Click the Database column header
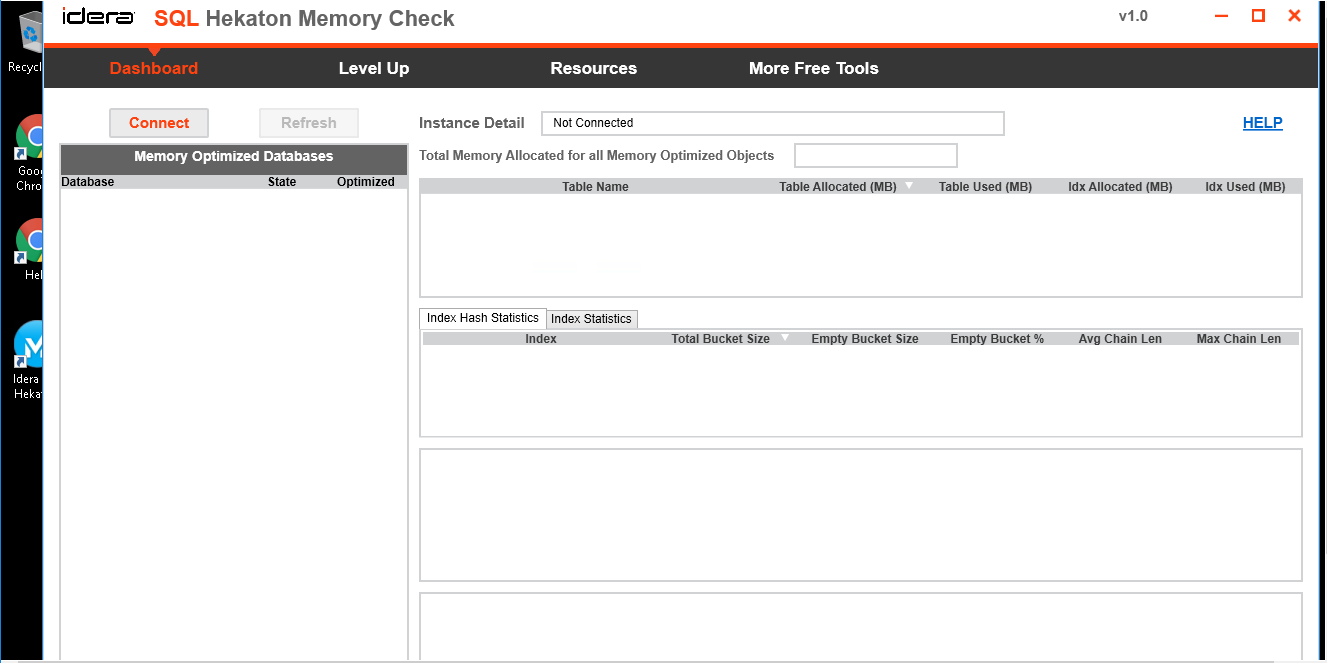The image size is (1327, 663). [88, 182]
